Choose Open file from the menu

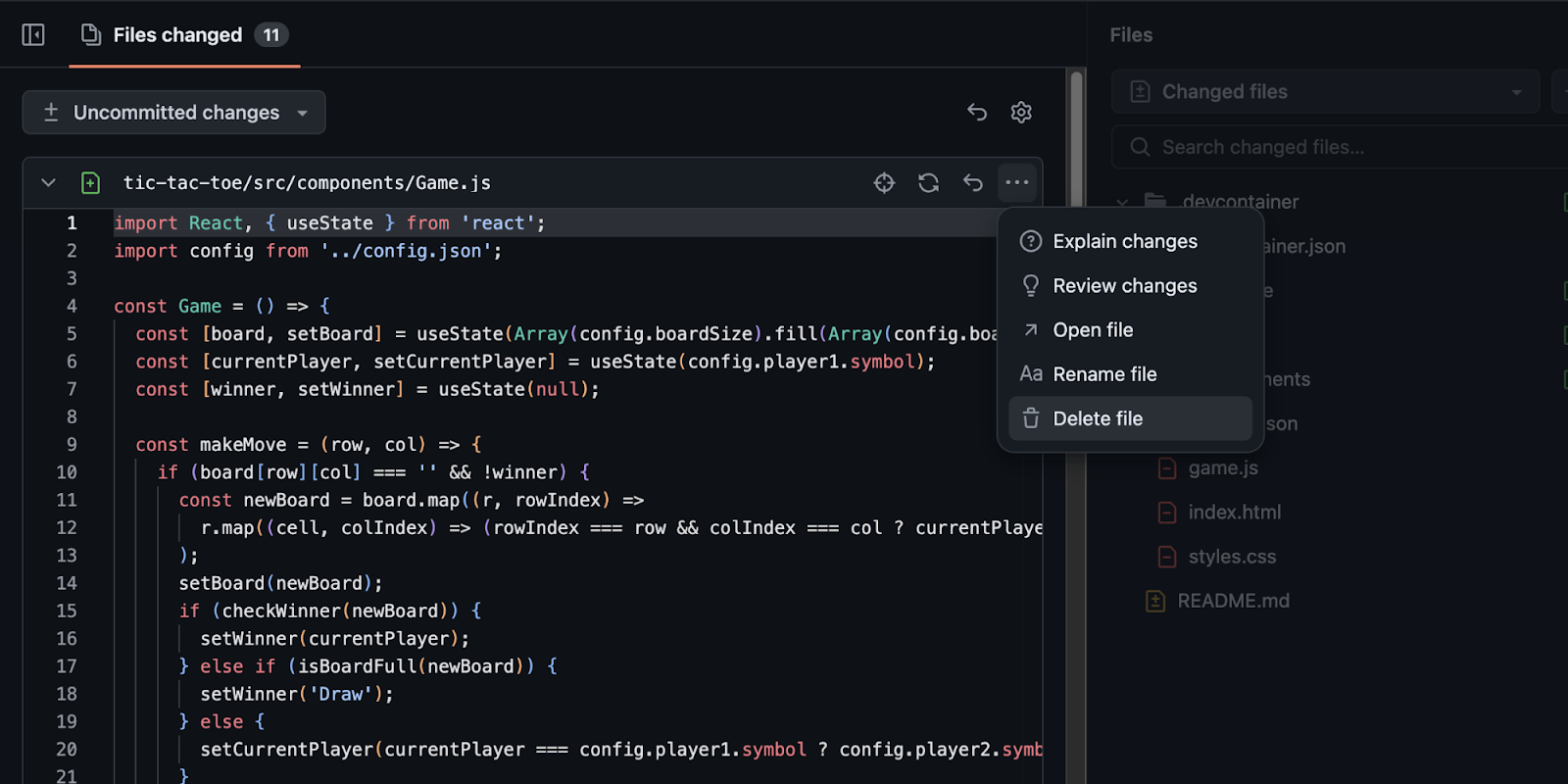(1130, 329)
